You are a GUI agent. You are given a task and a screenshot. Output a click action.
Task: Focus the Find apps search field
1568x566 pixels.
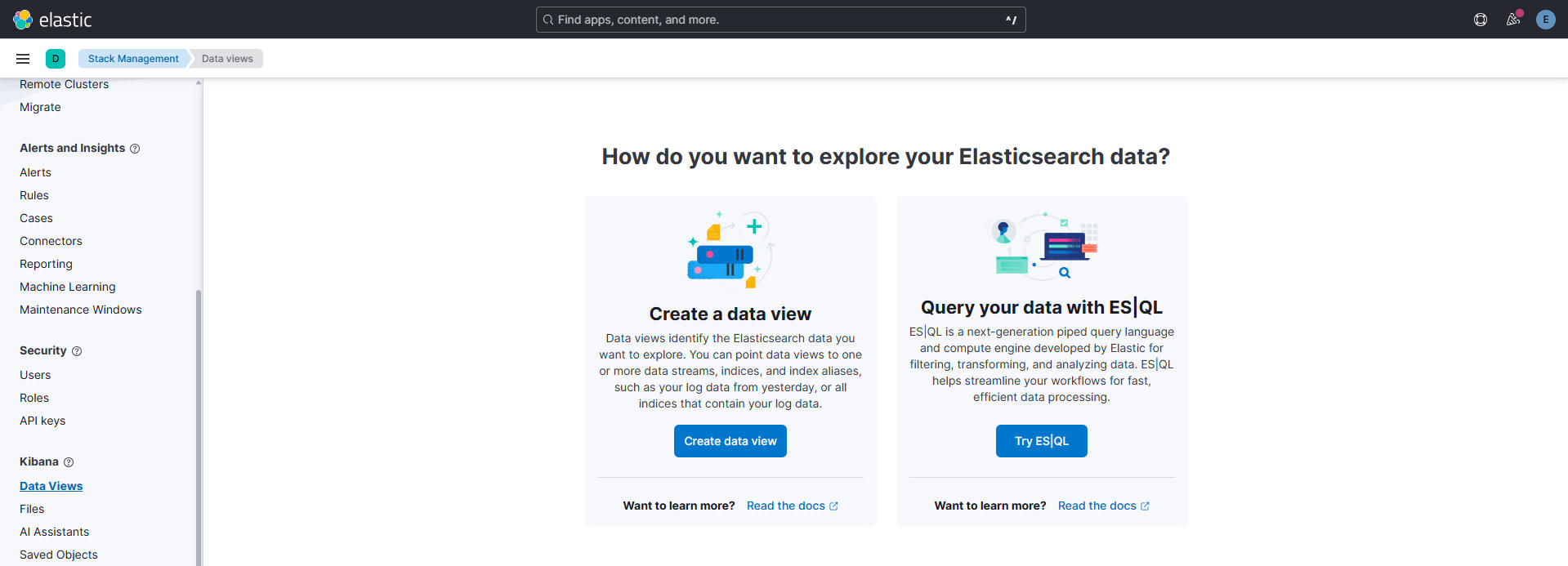tap(780, 20)
